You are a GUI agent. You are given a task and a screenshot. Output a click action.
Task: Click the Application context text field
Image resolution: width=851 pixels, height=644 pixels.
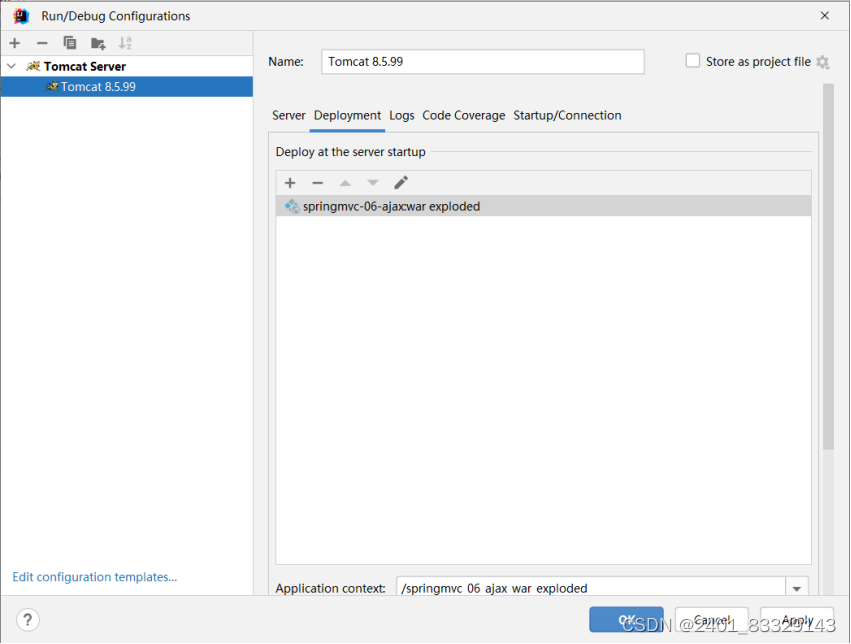pos(590,588)
